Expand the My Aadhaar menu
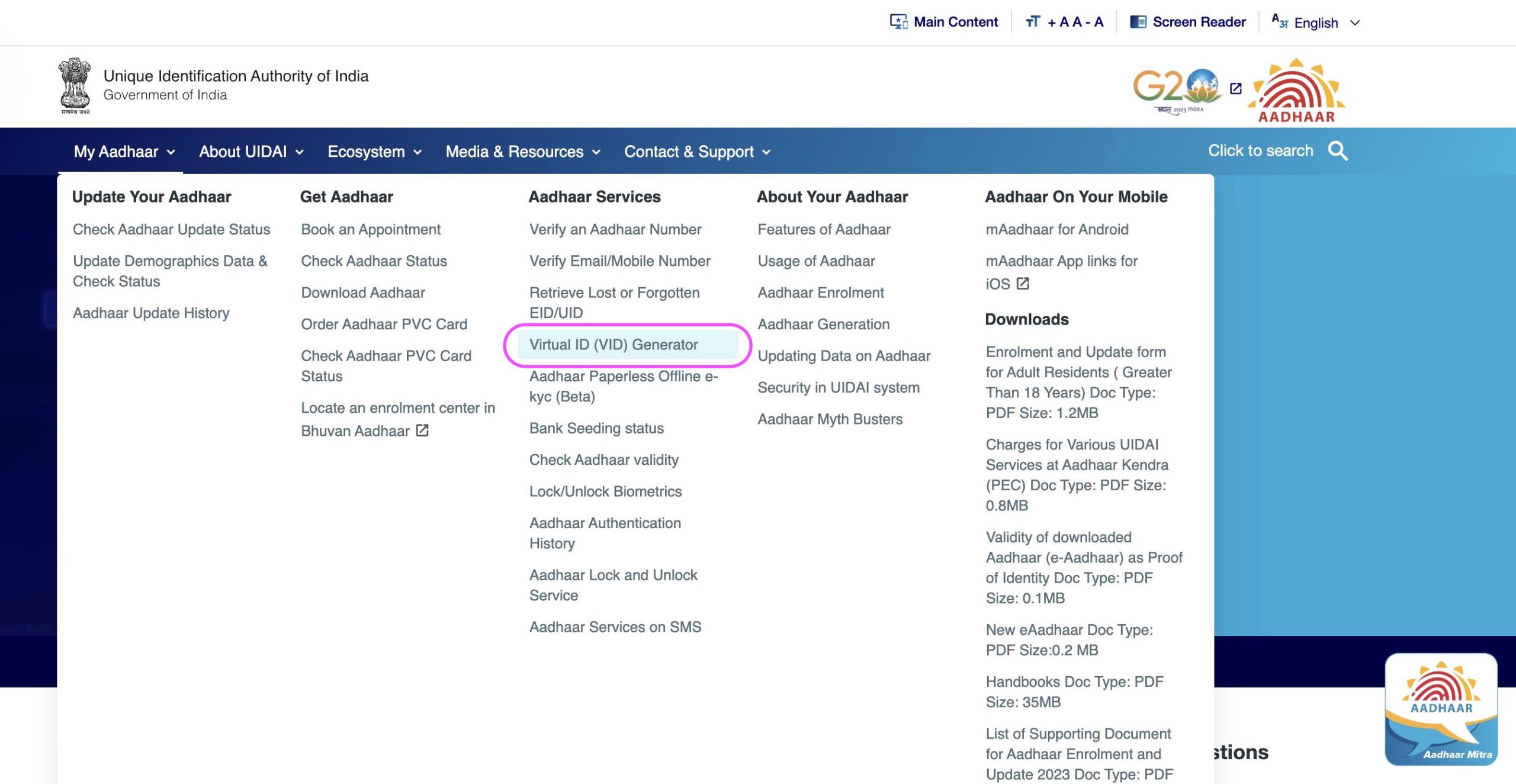The width and height of the screenshot is (1516, 784). [124, 152]
